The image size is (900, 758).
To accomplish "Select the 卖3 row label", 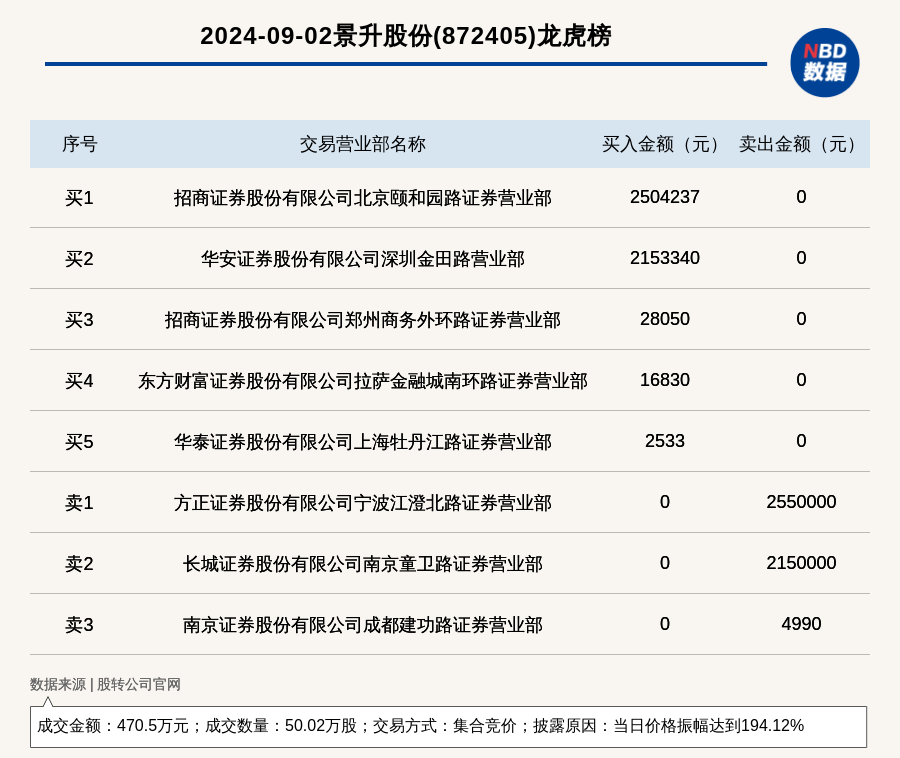I will coord(79,624).
